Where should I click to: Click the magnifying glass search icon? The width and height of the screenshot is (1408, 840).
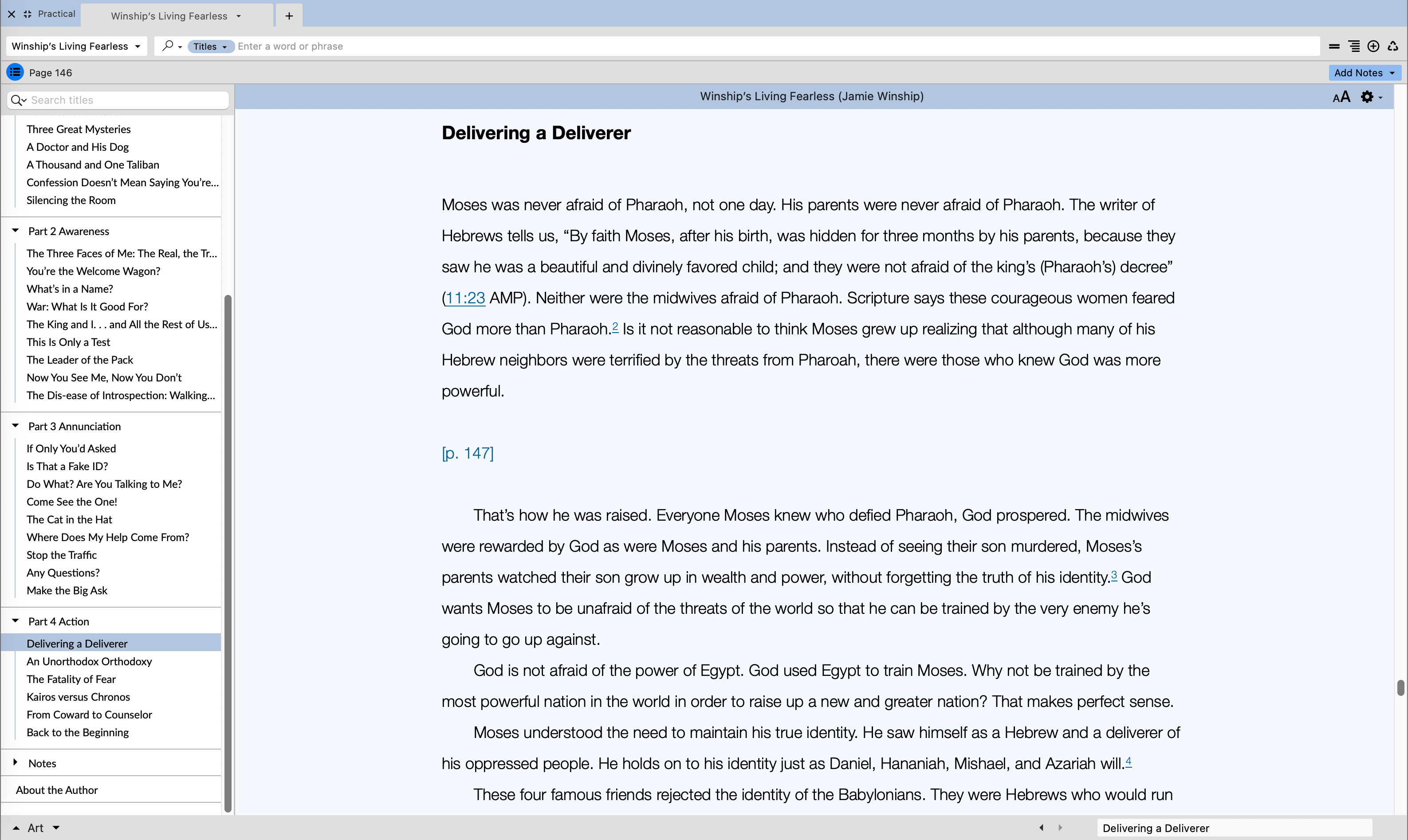coord(168,46)
